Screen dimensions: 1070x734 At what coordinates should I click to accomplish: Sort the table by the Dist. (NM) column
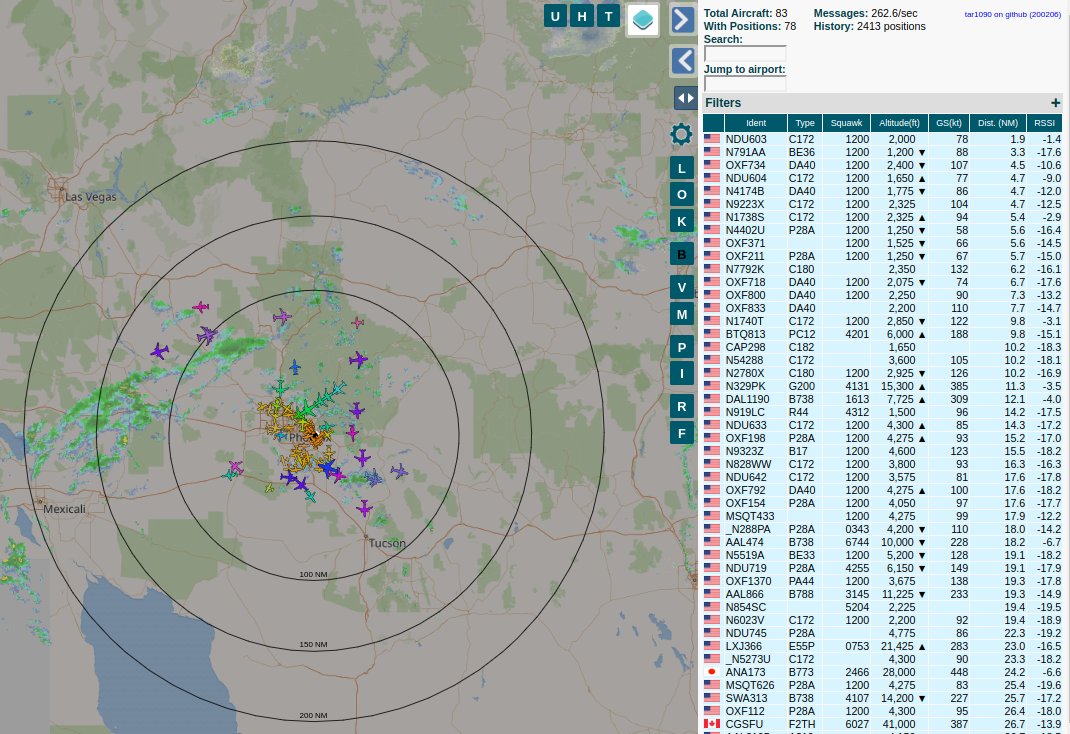pos(998,123)
